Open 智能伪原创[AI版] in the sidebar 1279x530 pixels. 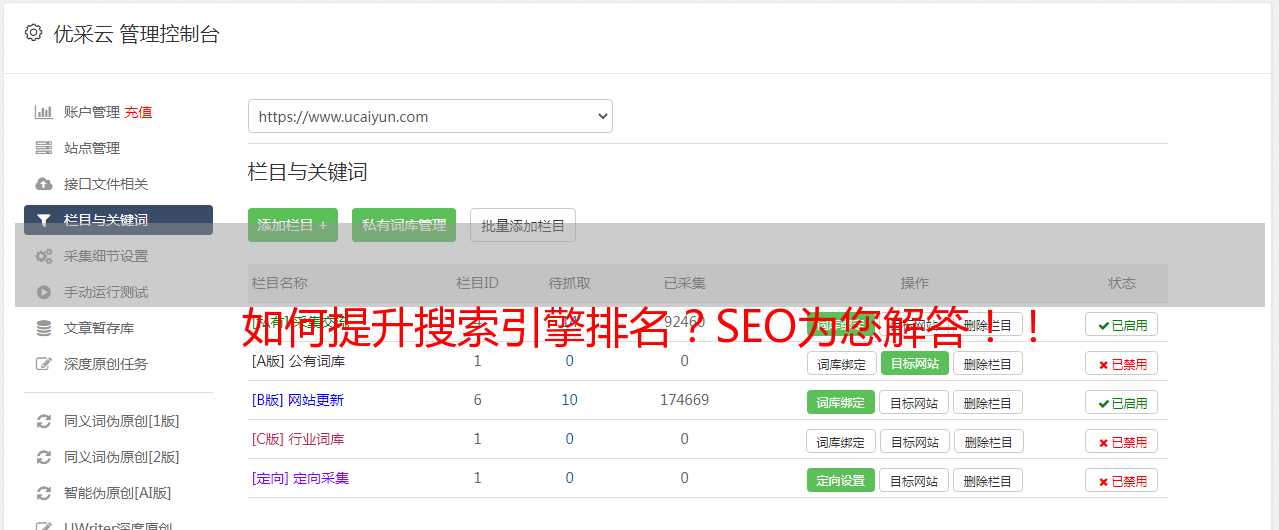pyautogui.click(x=118, y=493)
